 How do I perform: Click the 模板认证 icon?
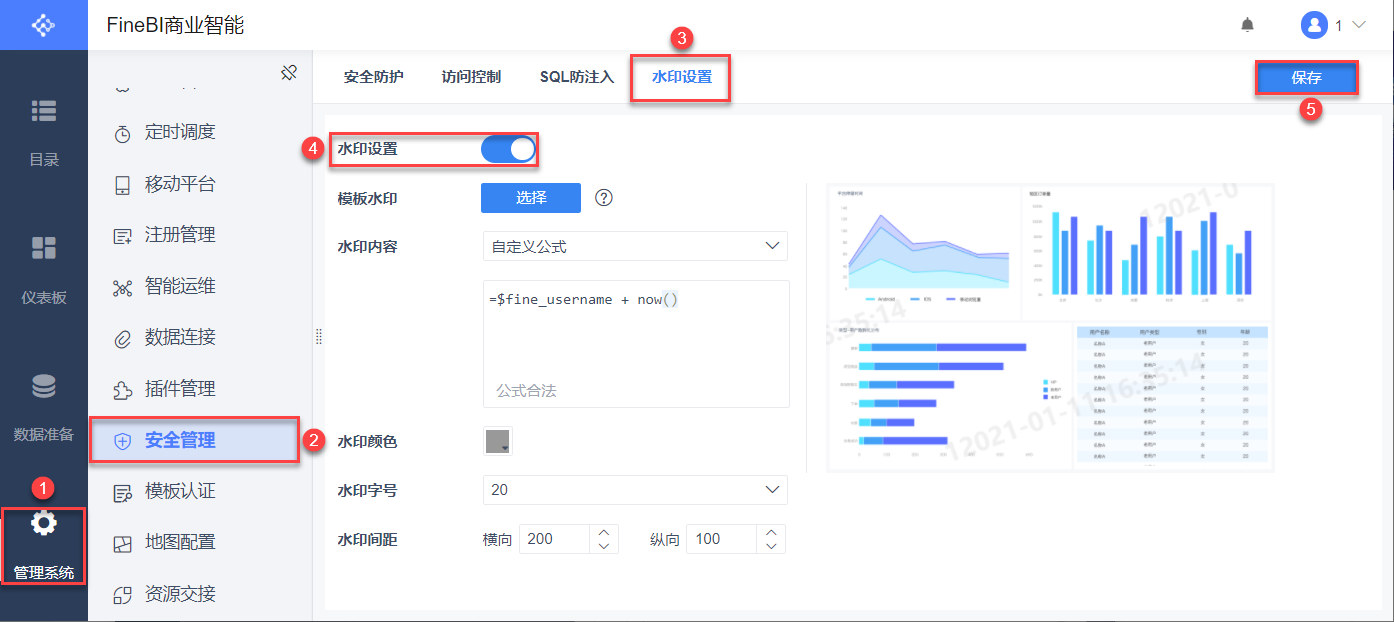(123, 493)
